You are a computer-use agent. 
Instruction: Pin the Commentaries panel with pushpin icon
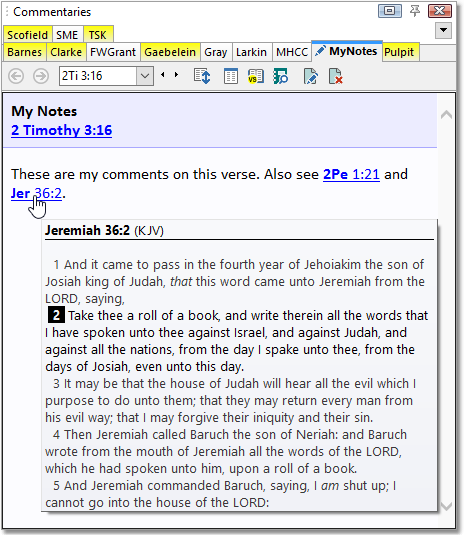[415, 11]
